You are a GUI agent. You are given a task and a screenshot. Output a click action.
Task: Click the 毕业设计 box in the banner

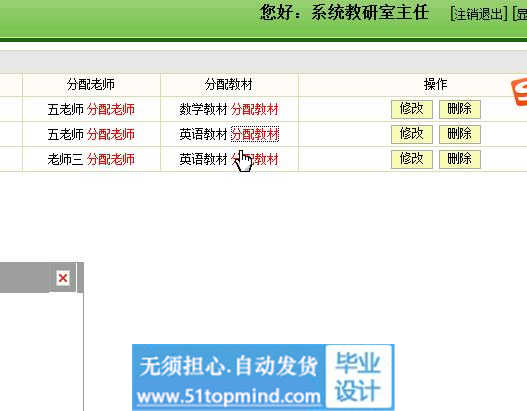(358, 377)
